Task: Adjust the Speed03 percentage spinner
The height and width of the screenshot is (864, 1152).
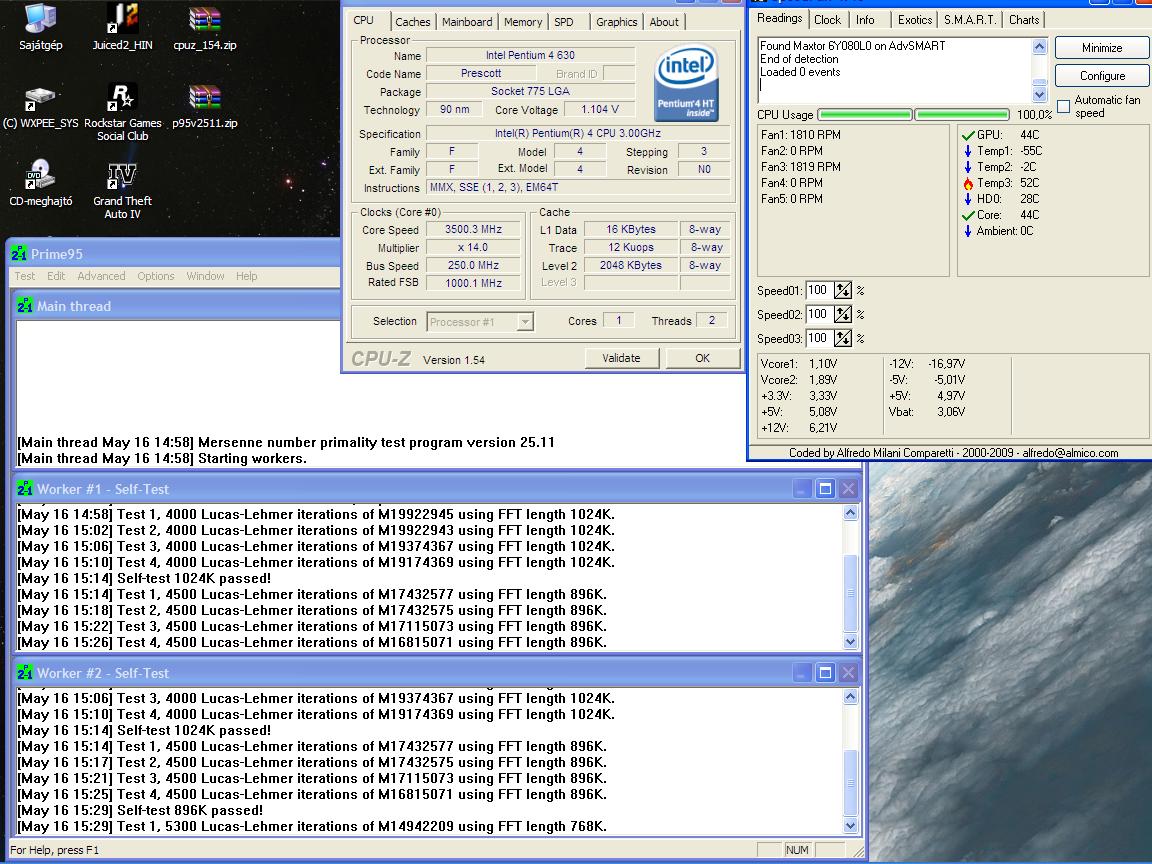Action: click(843, 338)
